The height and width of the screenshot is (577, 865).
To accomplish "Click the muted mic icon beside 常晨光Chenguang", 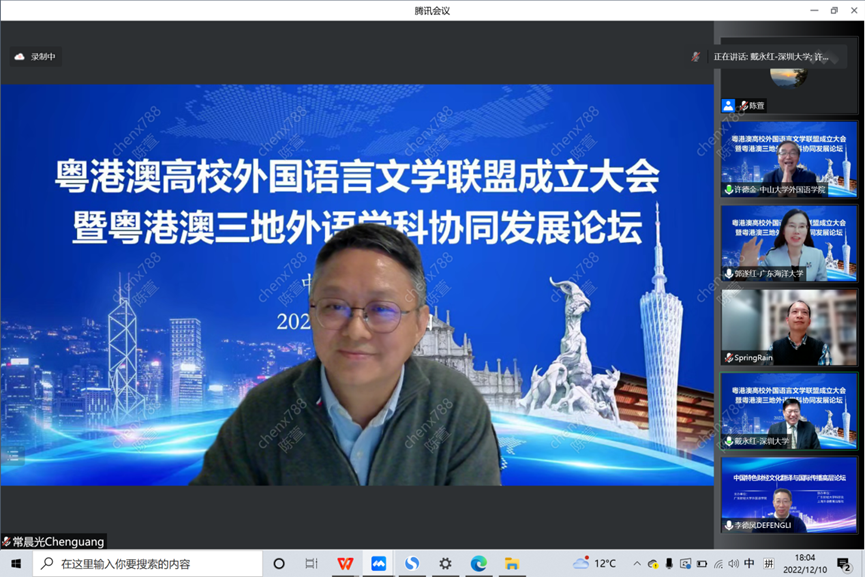I will pyautogui.click(x=7, y=541).
